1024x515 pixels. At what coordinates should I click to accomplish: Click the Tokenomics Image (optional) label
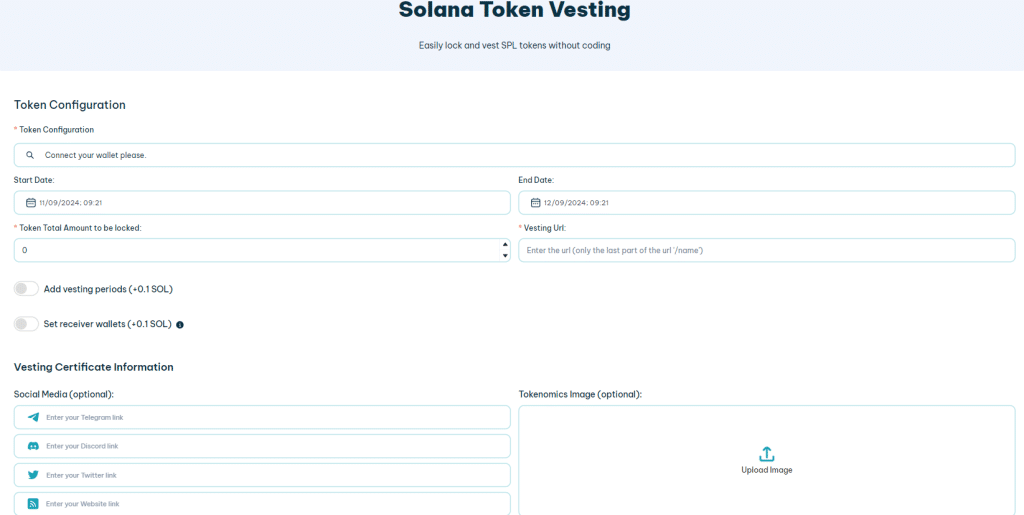[580, 394]
